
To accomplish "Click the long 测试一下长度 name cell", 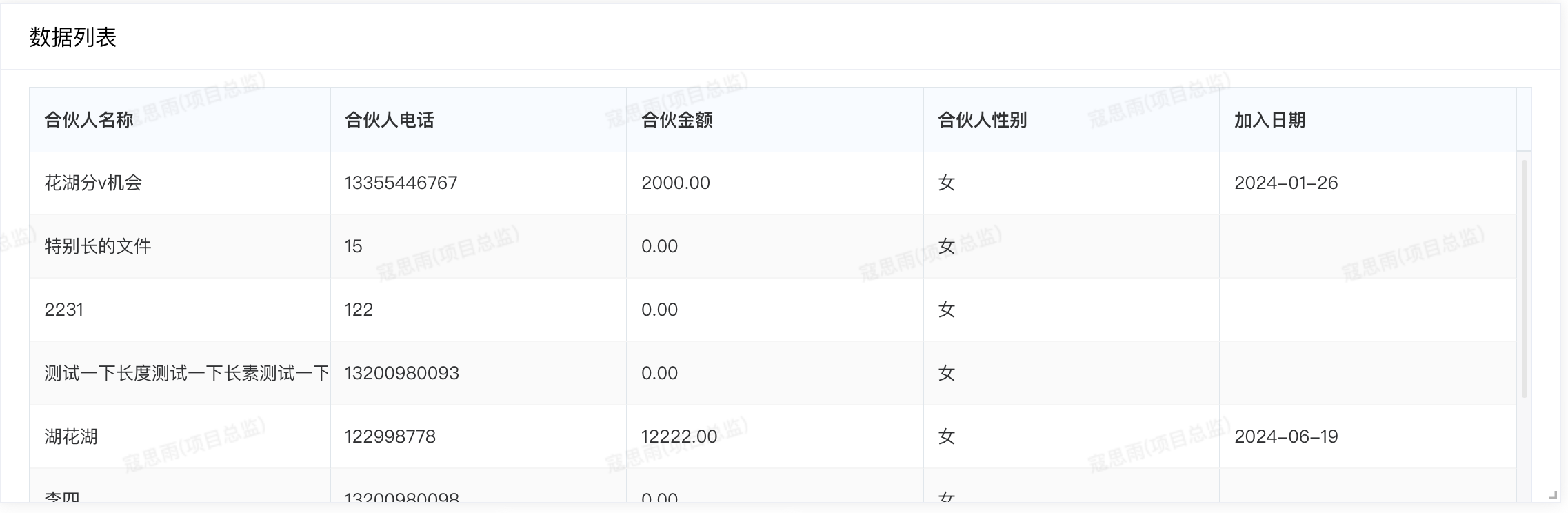I will click(x=186, y=373).
